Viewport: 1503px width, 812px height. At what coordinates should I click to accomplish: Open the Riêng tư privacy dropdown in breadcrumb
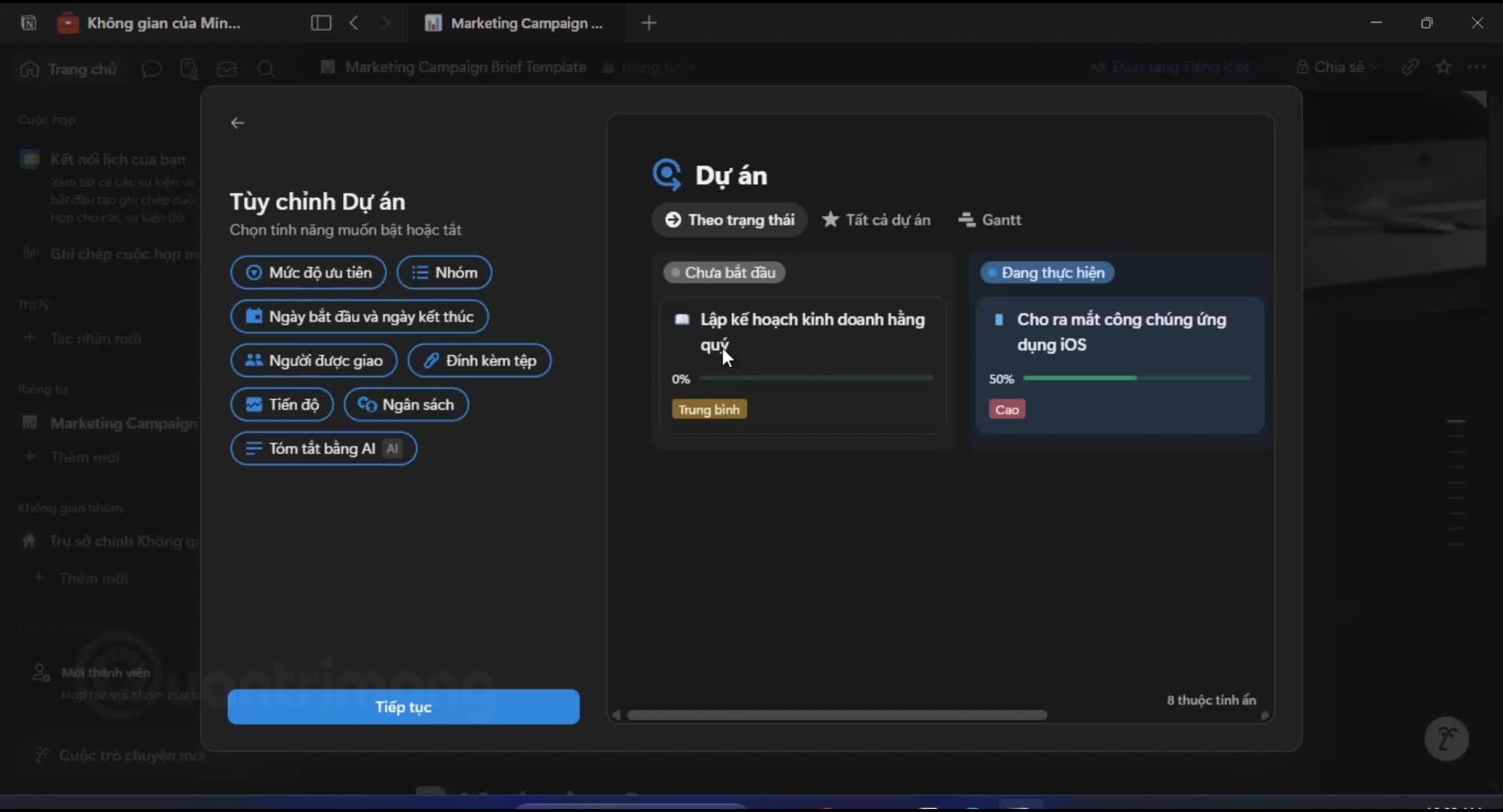coord(650,67)
